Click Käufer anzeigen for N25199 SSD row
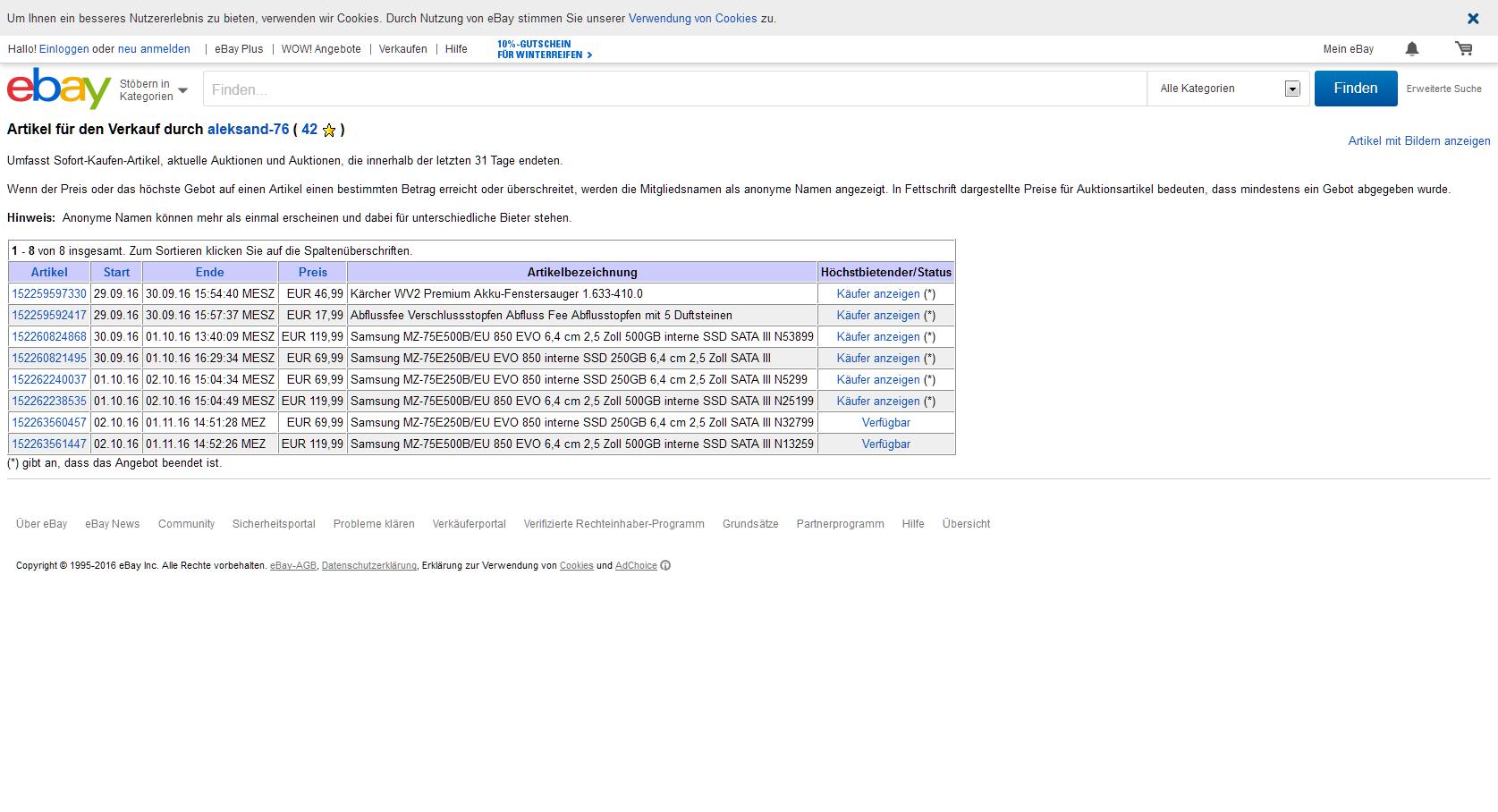1498x812 pixels. [x=878, y=401]
